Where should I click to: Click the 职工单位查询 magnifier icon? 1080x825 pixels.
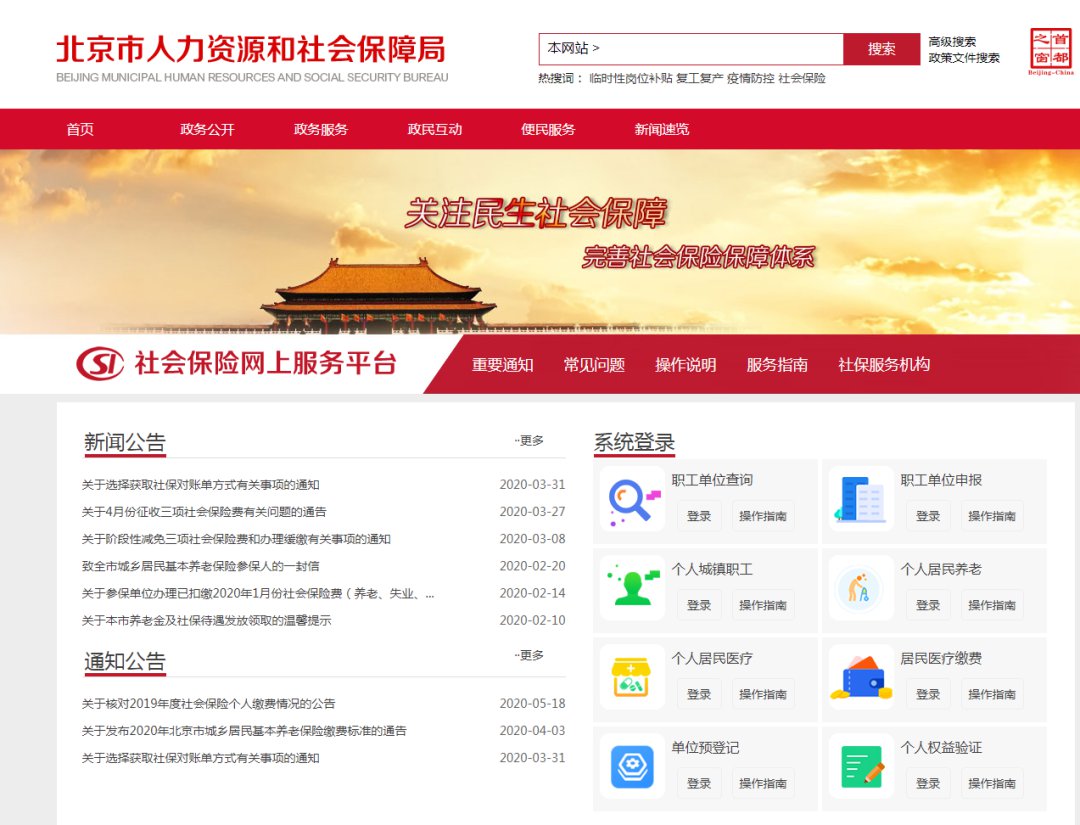pos(632,499)
